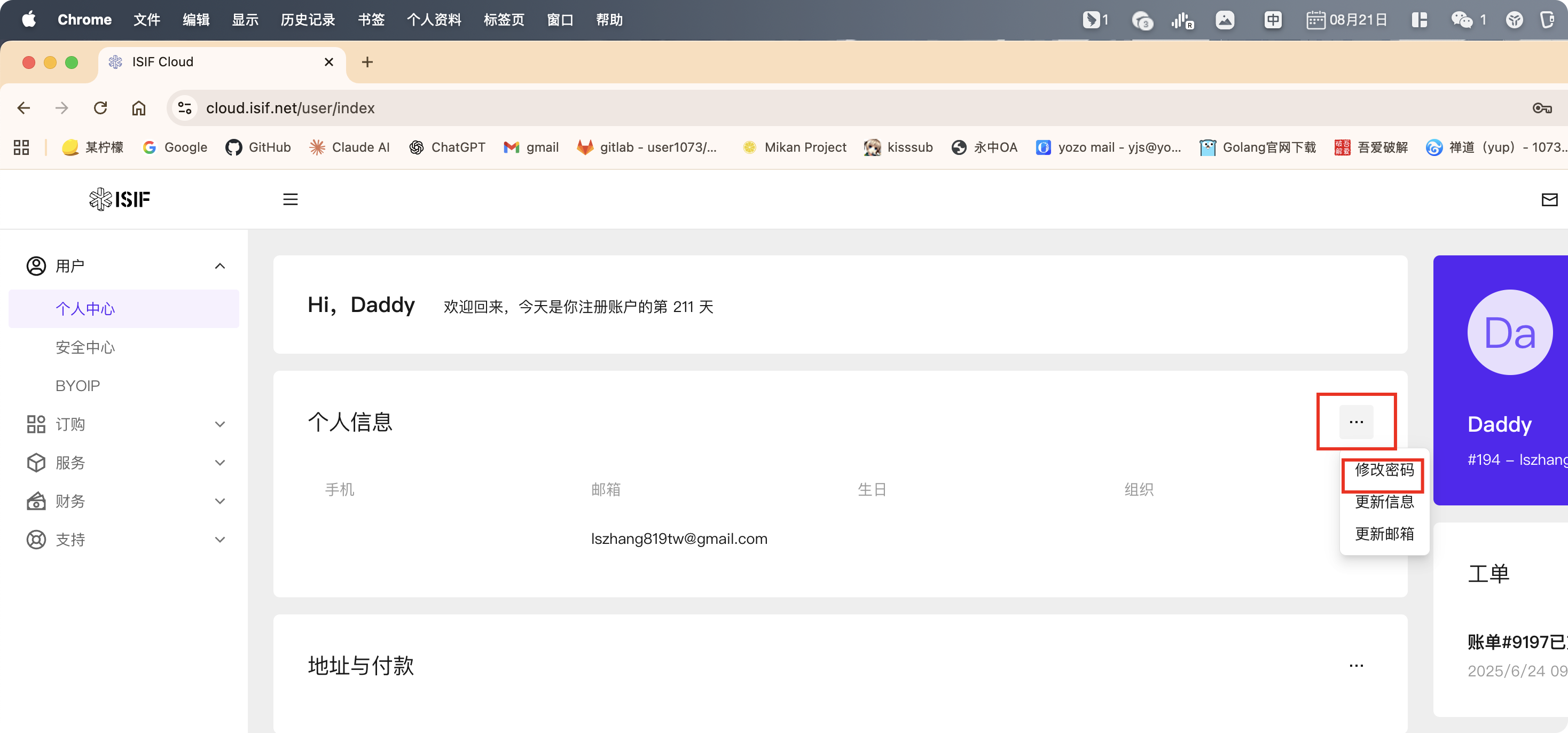This screenshot has height=733, width=1568.
Task: Choose 更新邮箱 from the dropdown menu
Action: pyautogui.click(x=1384, y=534)
